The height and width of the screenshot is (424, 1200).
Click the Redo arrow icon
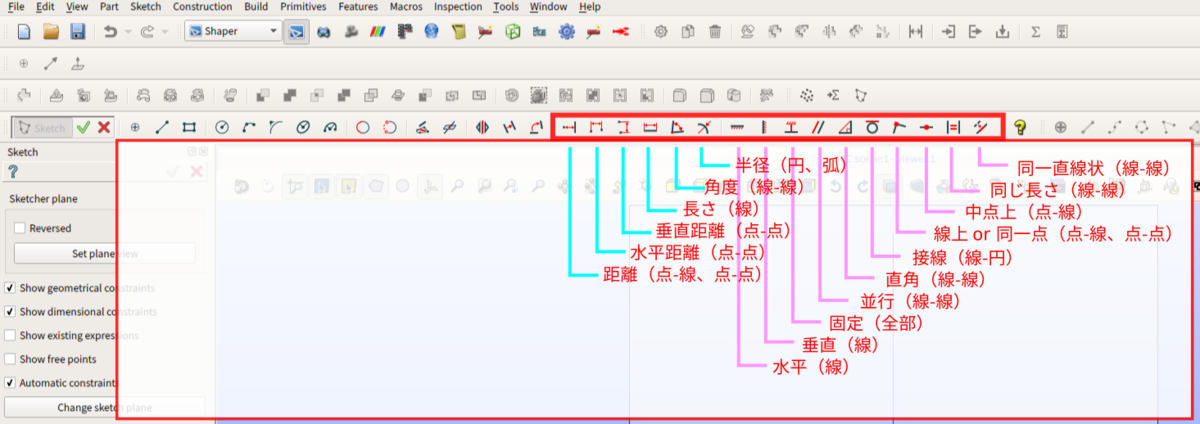[x=148, y=31]
